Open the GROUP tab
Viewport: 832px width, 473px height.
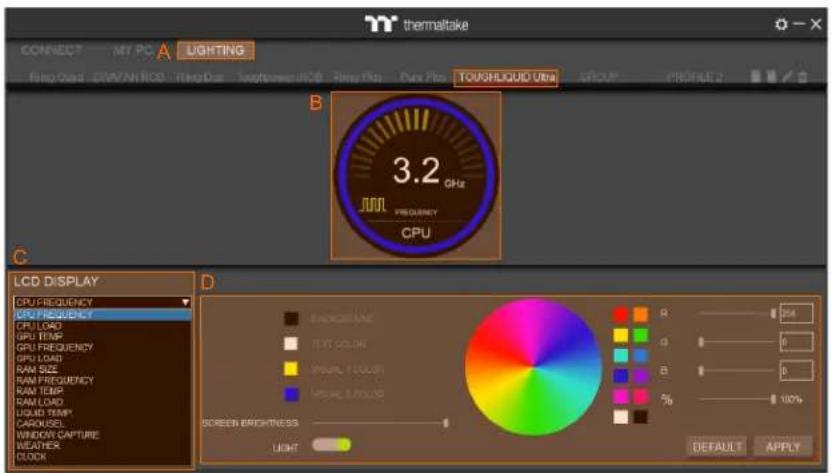(x=599, y=78)
